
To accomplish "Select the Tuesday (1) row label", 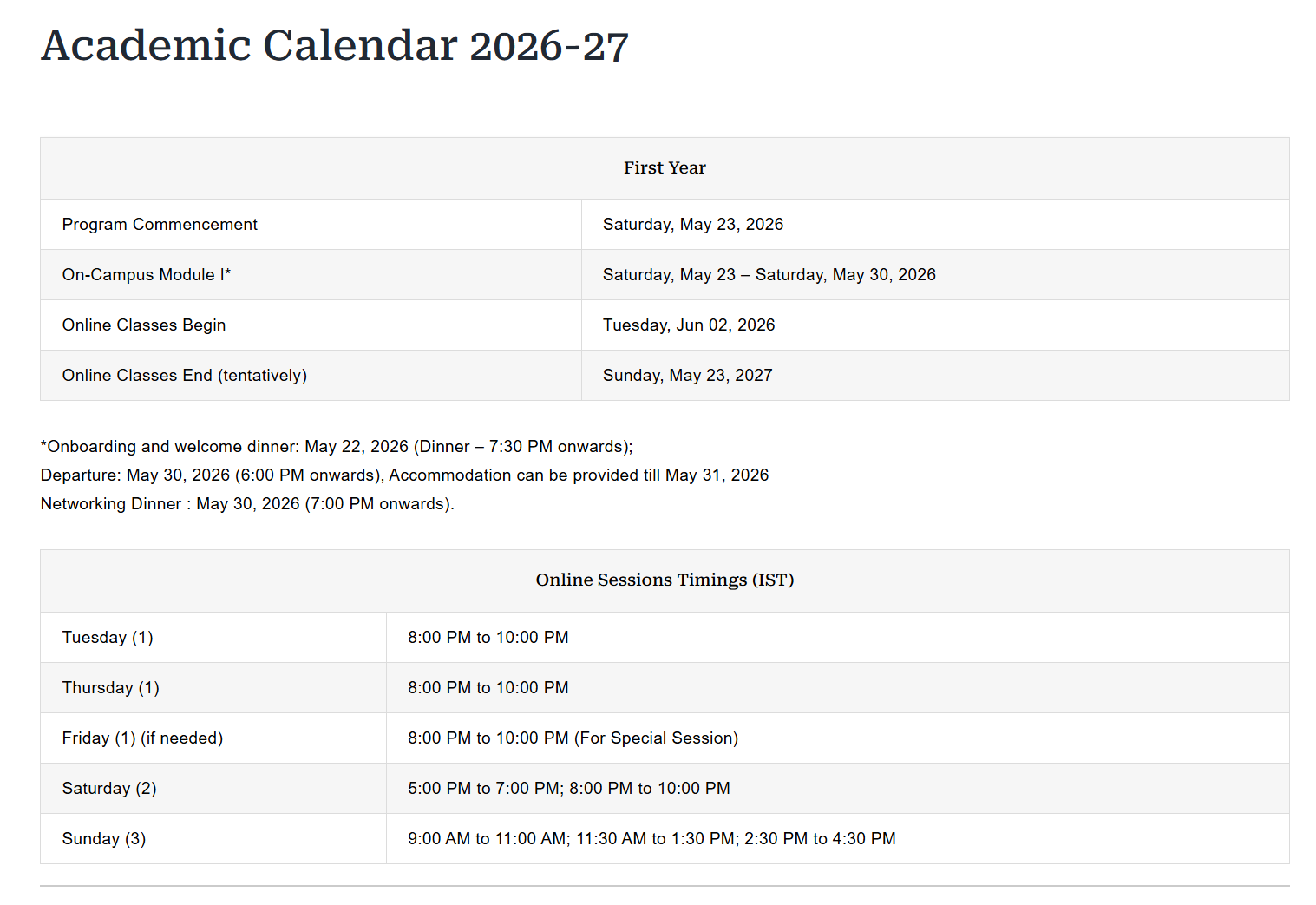I will (x=108, y=638).
